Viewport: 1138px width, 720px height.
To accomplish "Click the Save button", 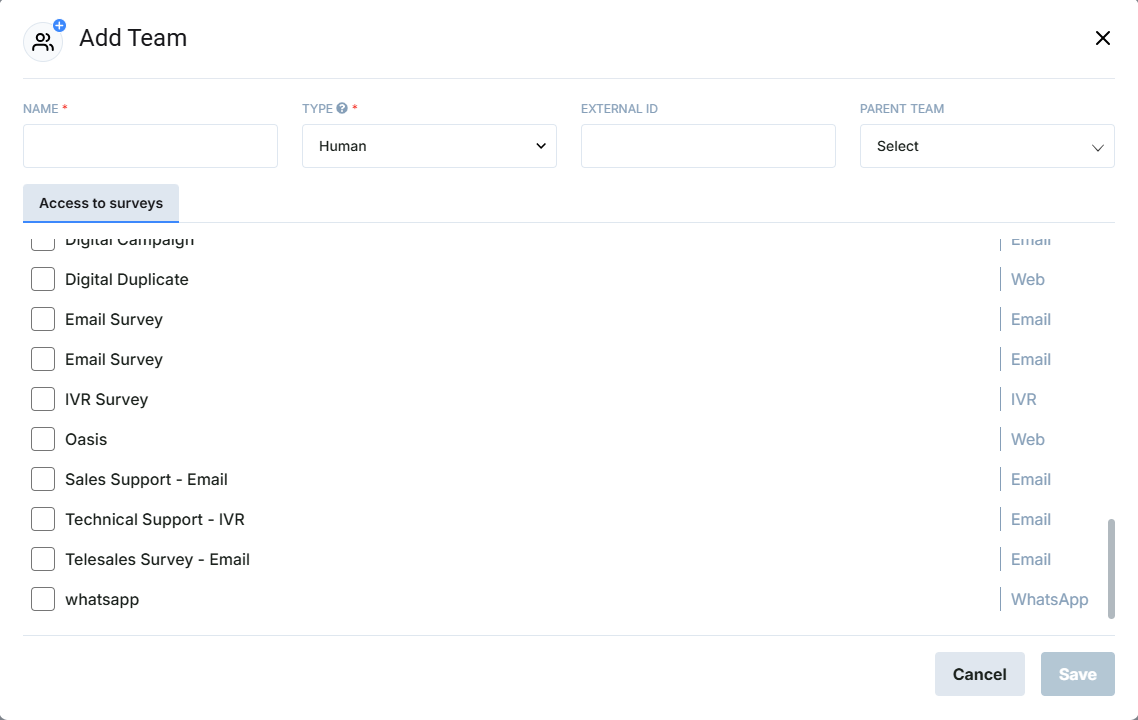I will click(1077, 674).
